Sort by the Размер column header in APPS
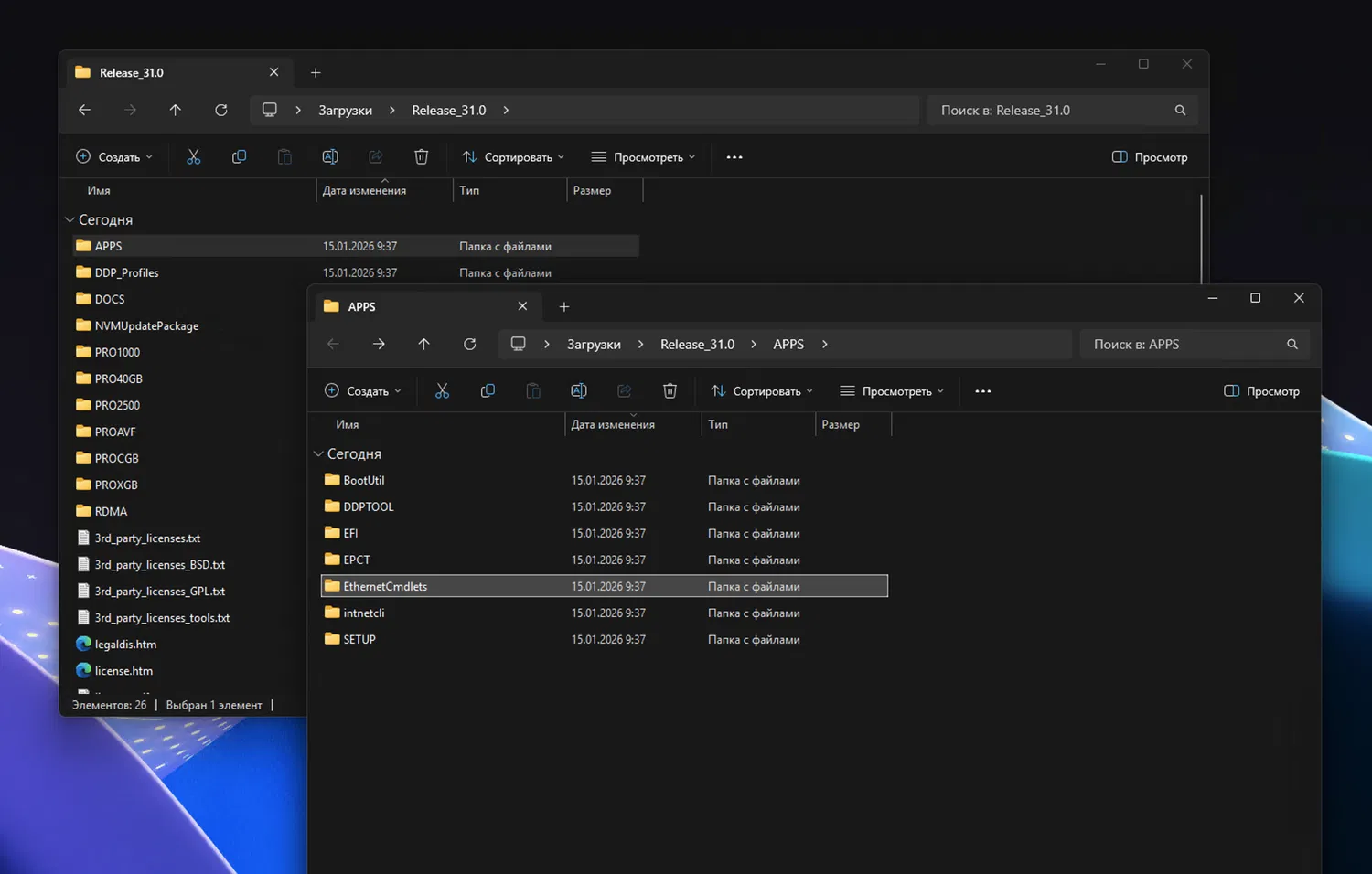Viewport: 1372px width, 874px height. point(841,425)
